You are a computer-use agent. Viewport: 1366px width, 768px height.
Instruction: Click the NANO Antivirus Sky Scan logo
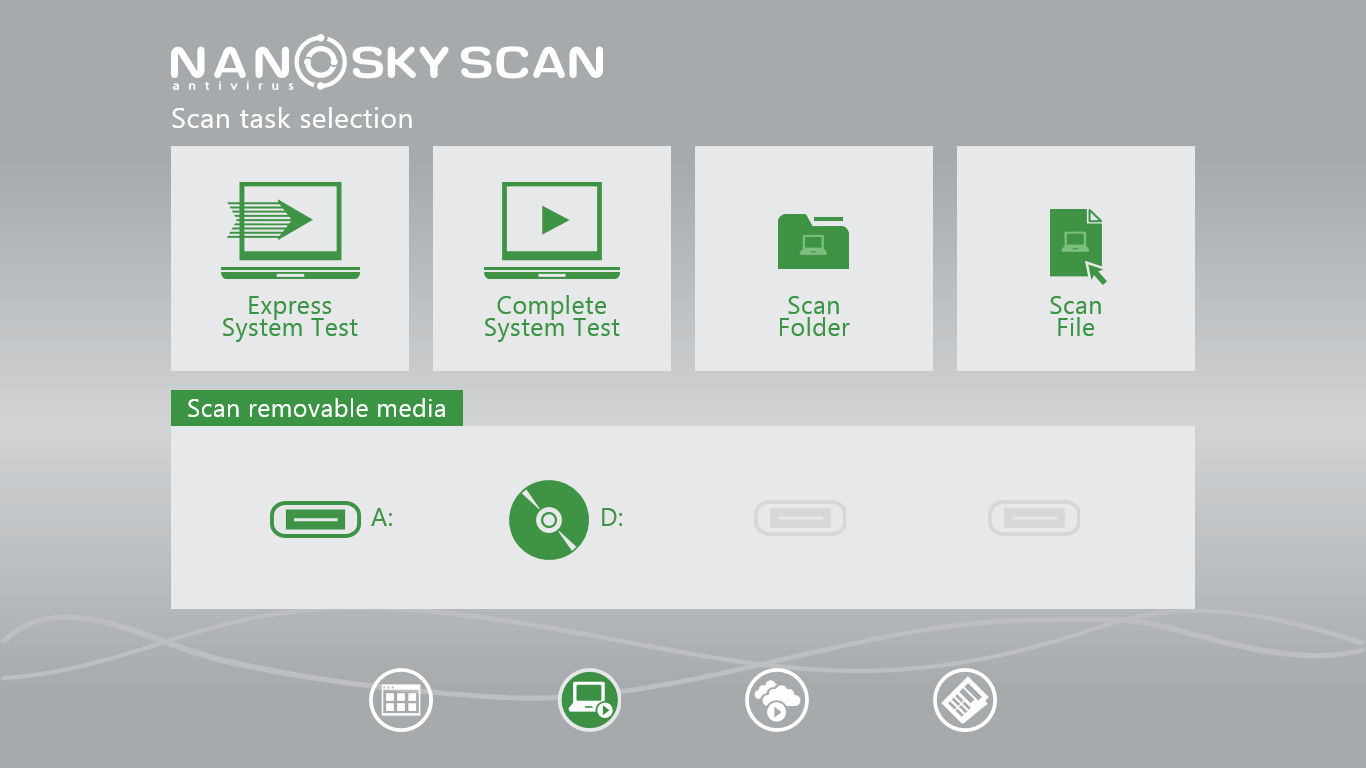(386, 61)
